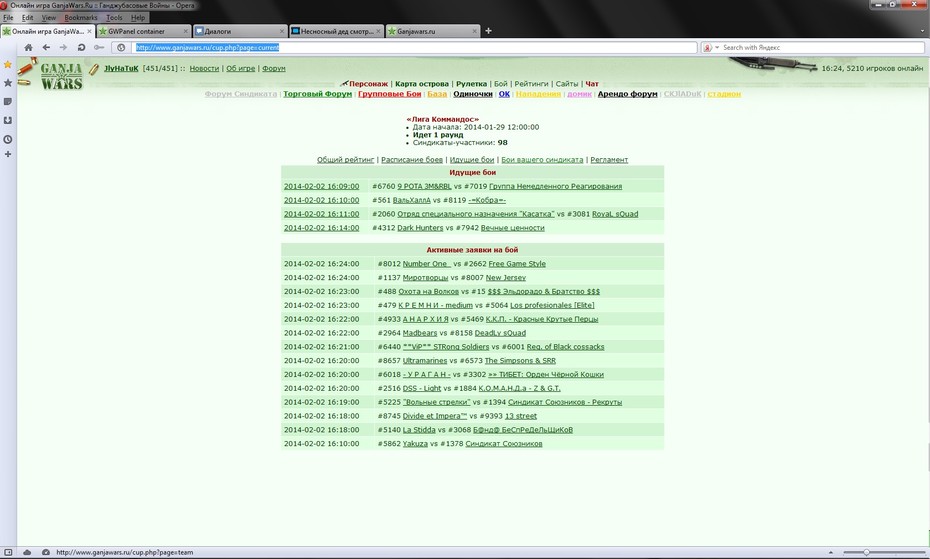Open the Dark Hunters syndicate link
The image size is (930, 559).
pyautogui.click(x=420, y=228)
